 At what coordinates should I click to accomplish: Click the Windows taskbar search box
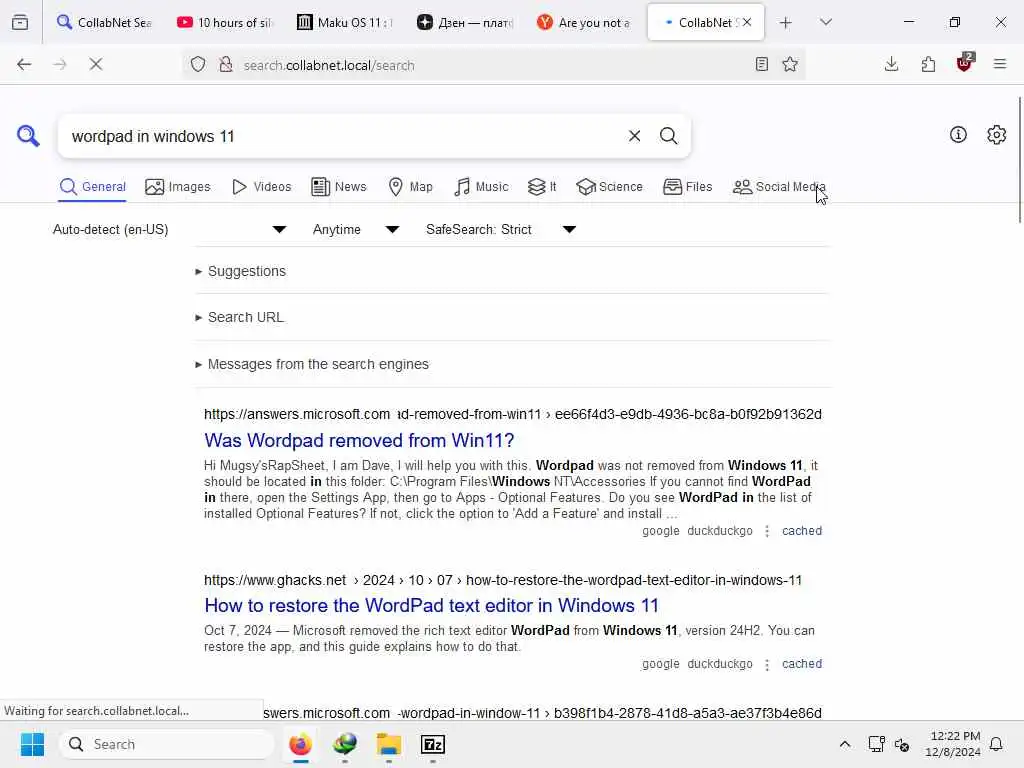point(167,744)
